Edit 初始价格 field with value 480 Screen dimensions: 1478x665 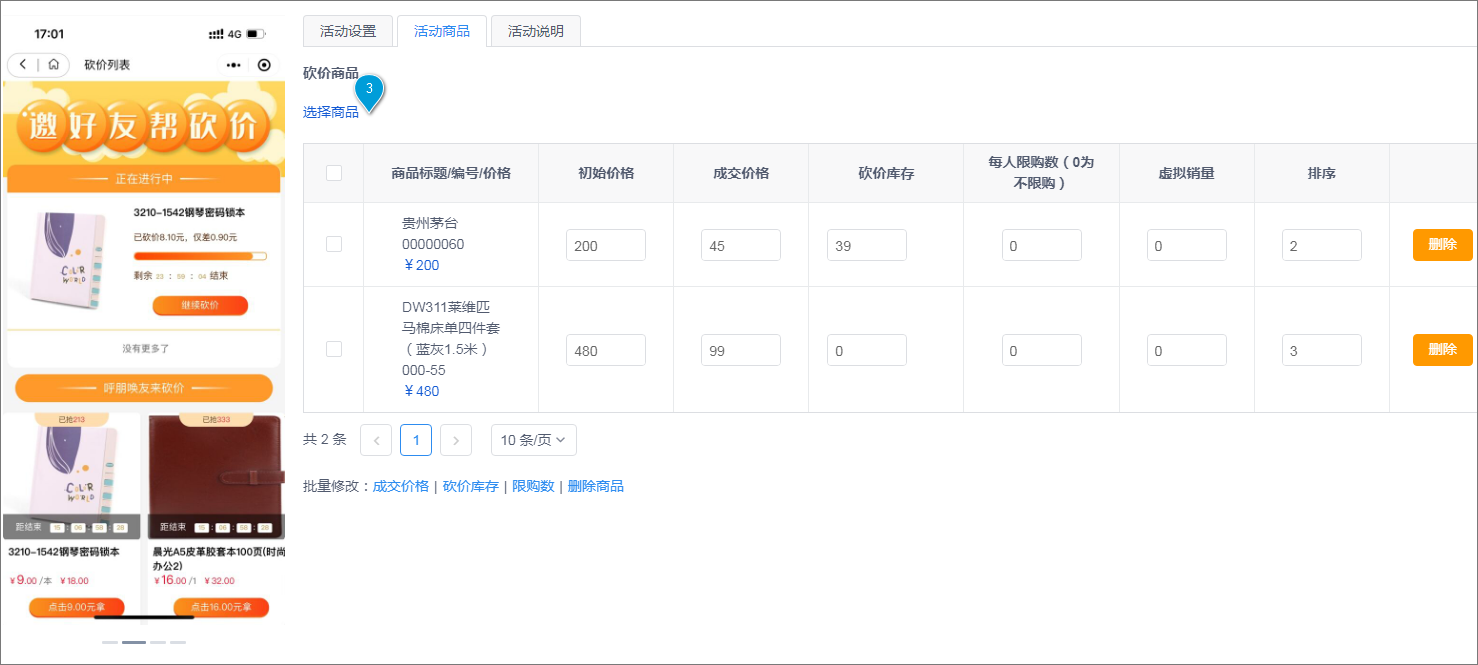pyautogui.click(x=606, y=350)
